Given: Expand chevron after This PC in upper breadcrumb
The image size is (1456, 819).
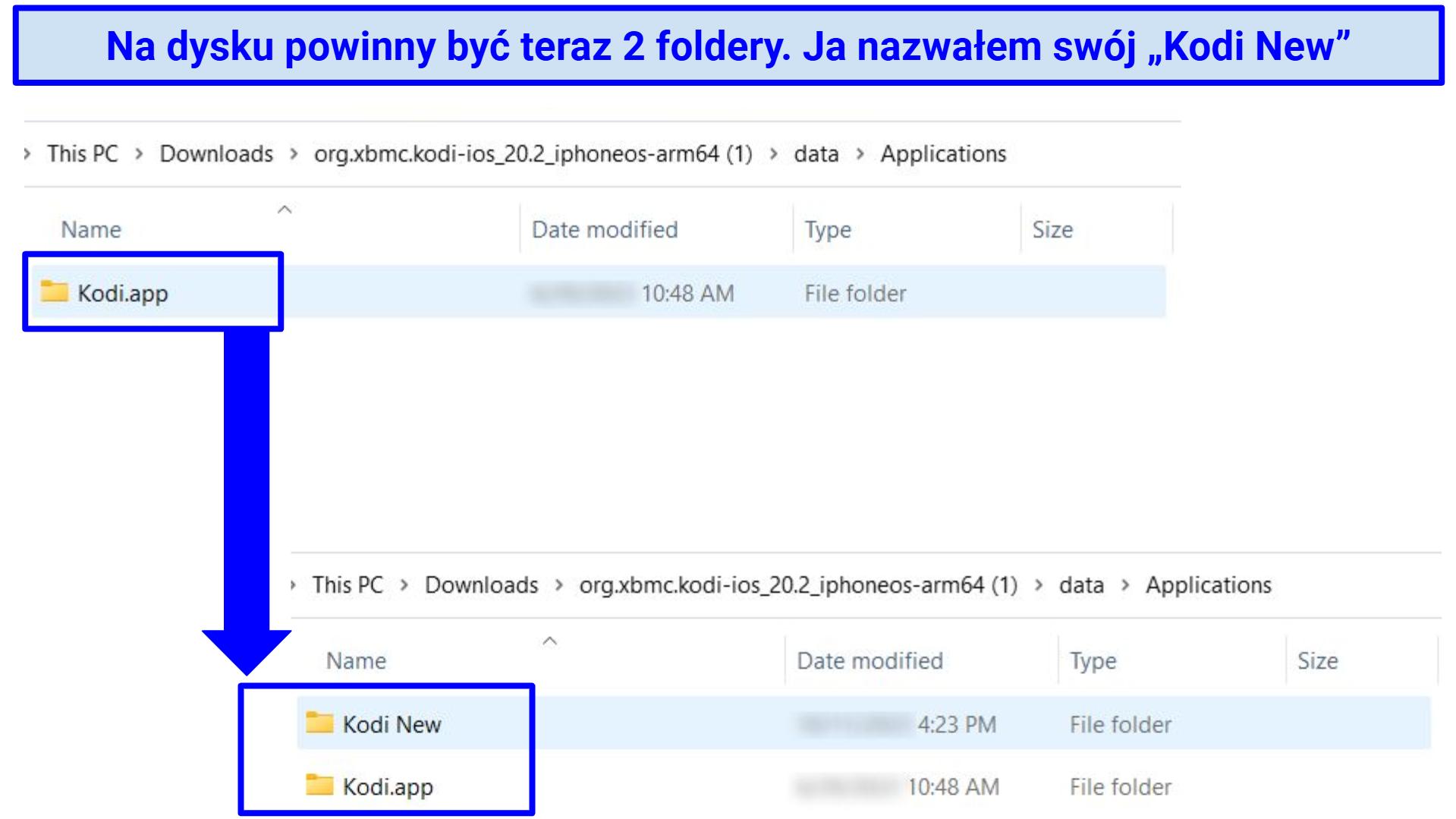Looking at the screenshot, I should pos(139,154).
